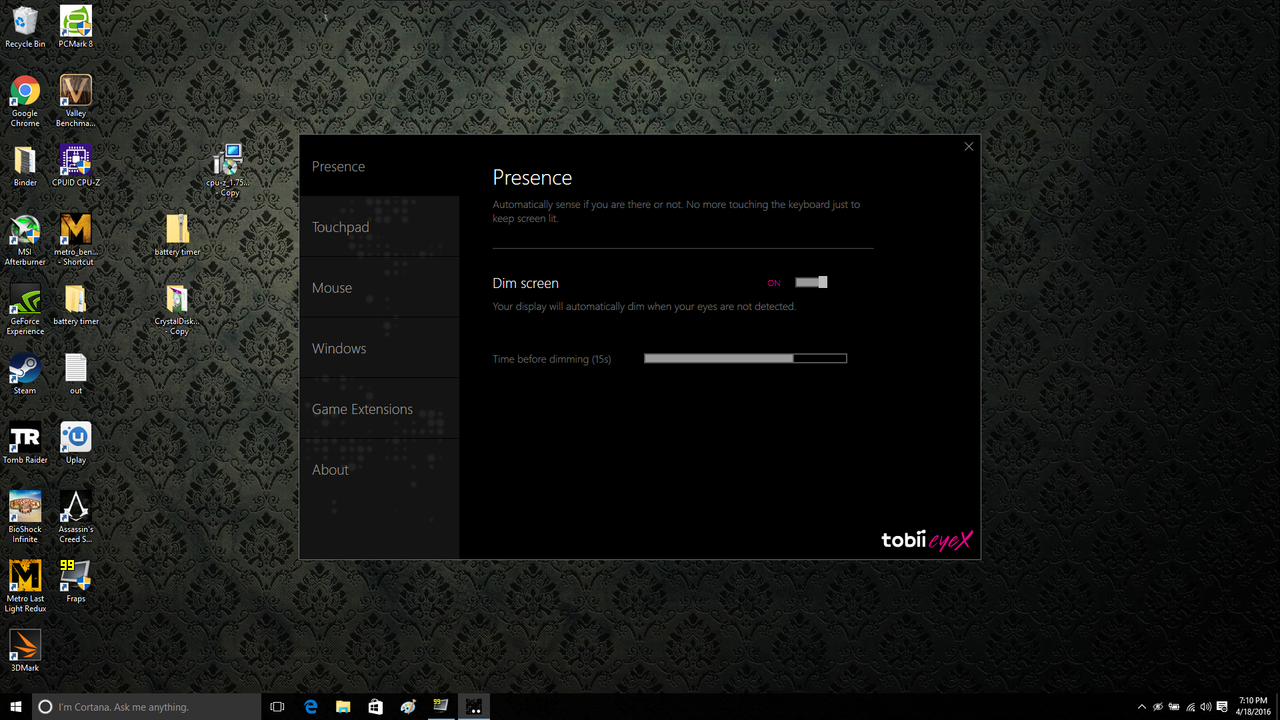Select the Windows tab in sidebar

point(380,348)
